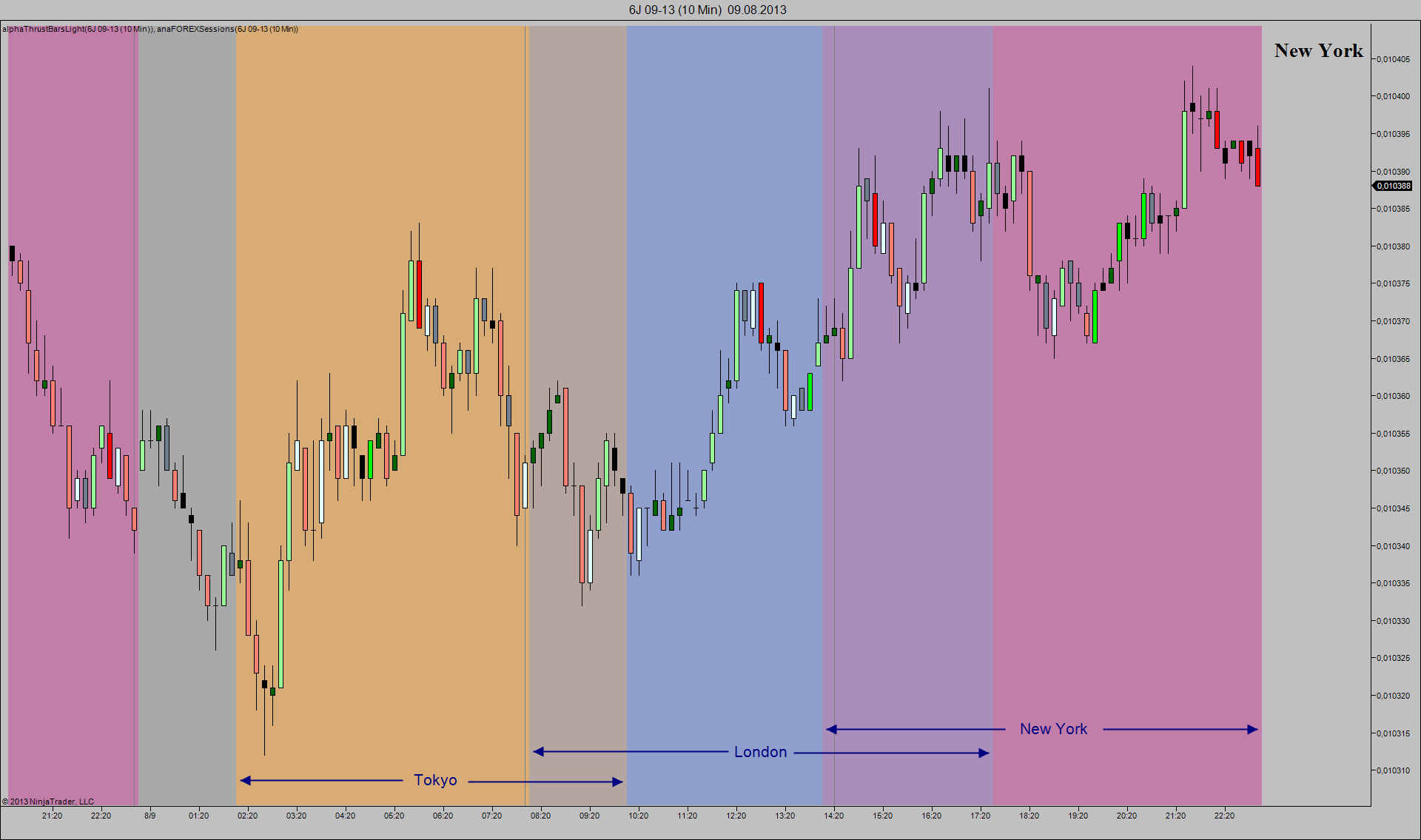The height and width of the screenshot is (840, 1421).
Task: Click the right arrowhead of the New York line
Action: (1252, 729)
